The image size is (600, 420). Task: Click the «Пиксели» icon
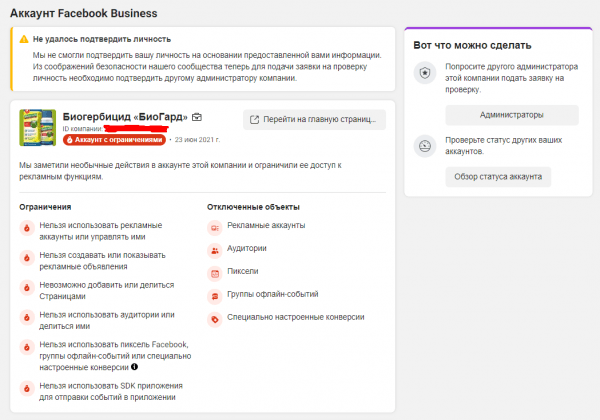(x=215, y=274)
